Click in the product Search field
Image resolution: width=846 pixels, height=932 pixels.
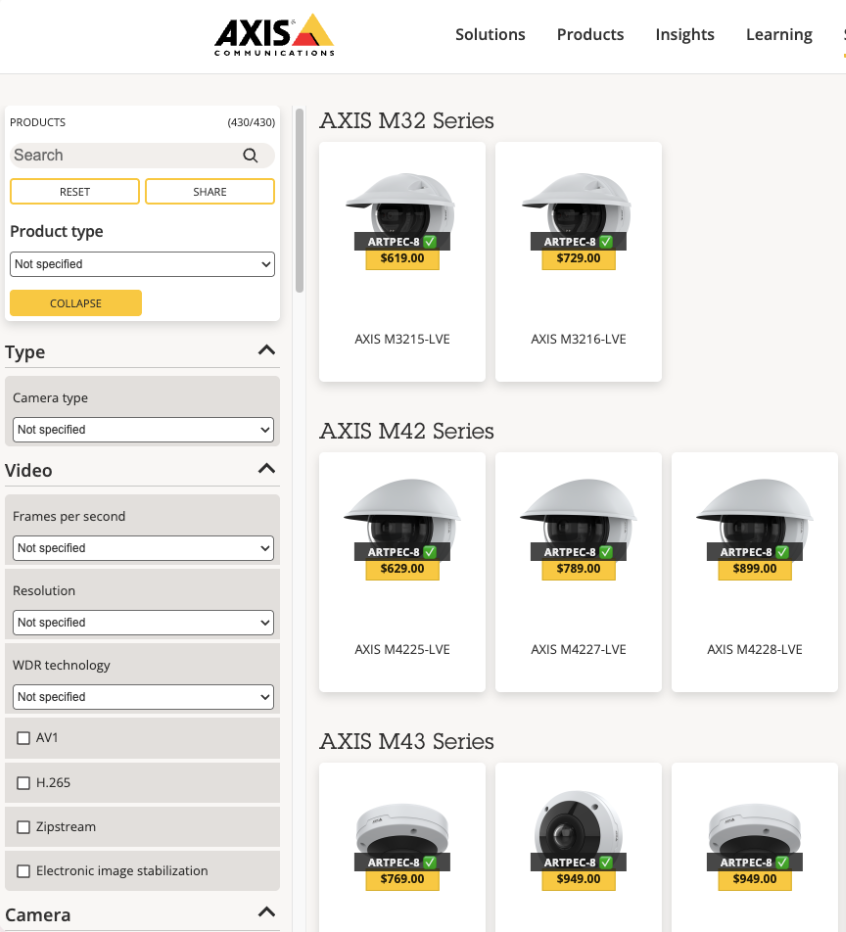tap(142, 155)
